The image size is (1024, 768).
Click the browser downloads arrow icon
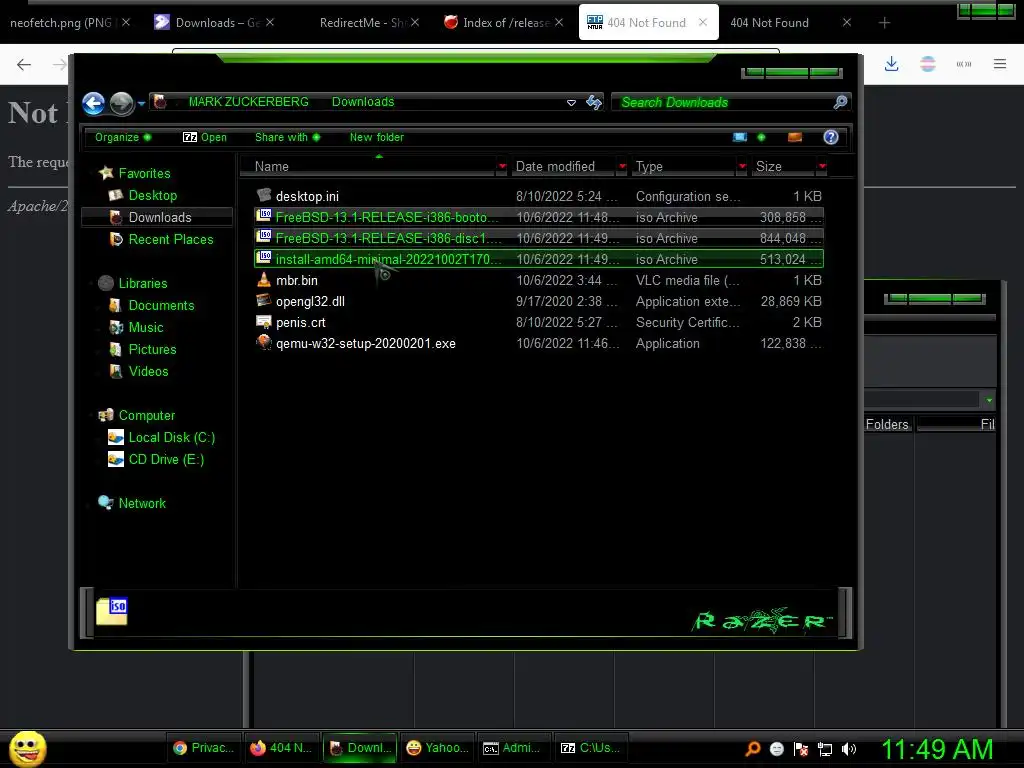pyautogui.click(x=891, y=64)
